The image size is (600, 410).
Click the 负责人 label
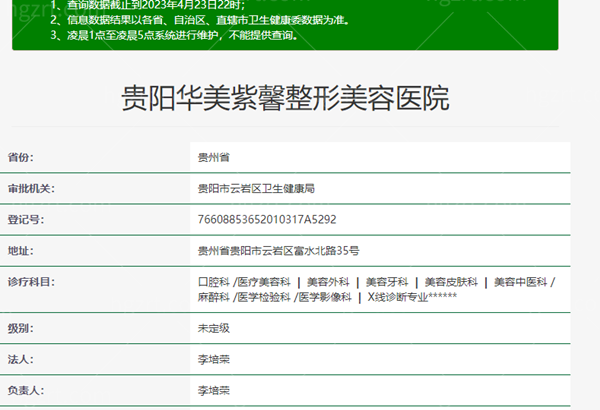click(26, 390)
